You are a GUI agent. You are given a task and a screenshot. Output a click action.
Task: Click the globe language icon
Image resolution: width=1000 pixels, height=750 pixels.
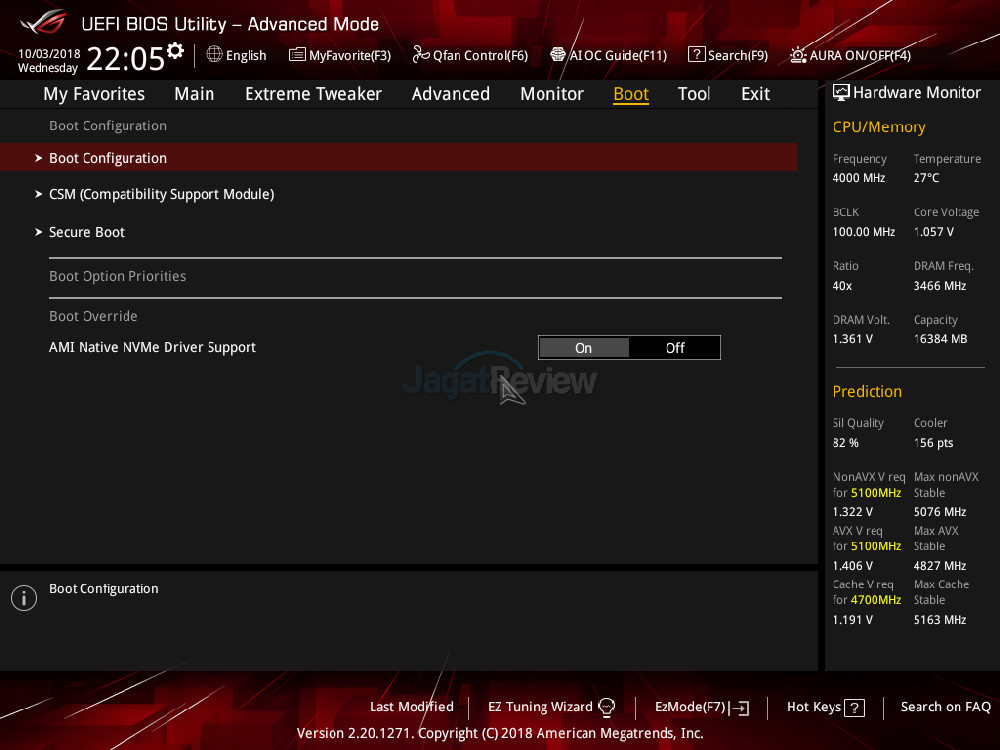click(x=214, y=55)
